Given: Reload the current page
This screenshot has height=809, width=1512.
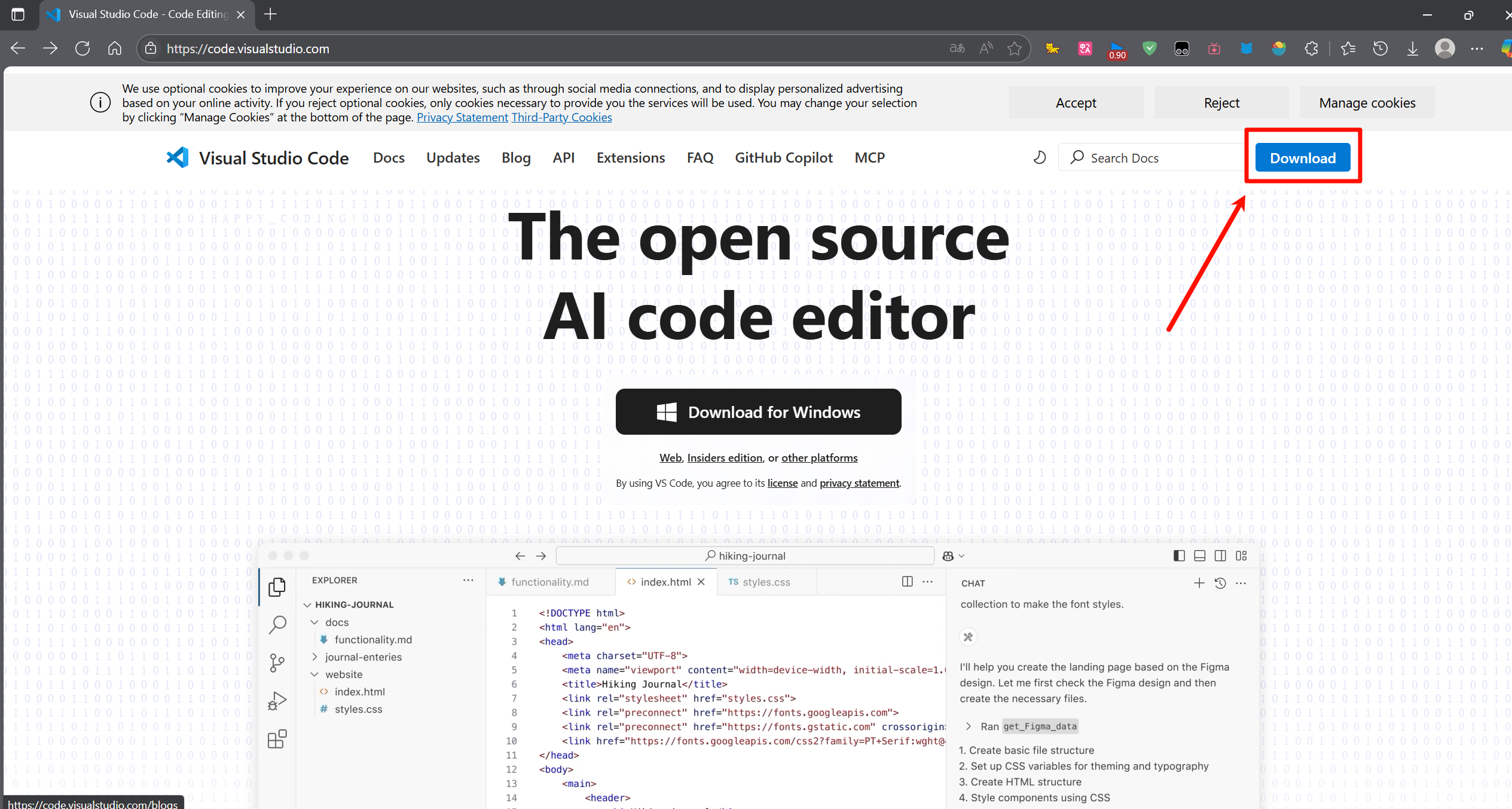Looking at the screenshot, I should [83, 48].
